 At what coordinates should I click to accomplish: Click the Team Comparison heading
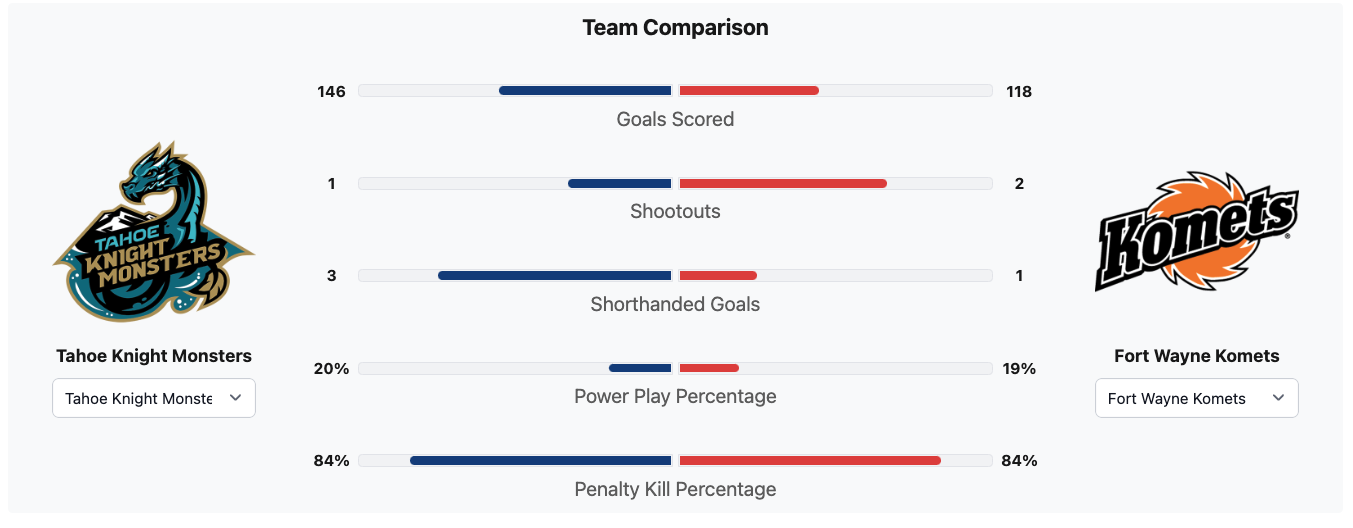coord(676,28)
